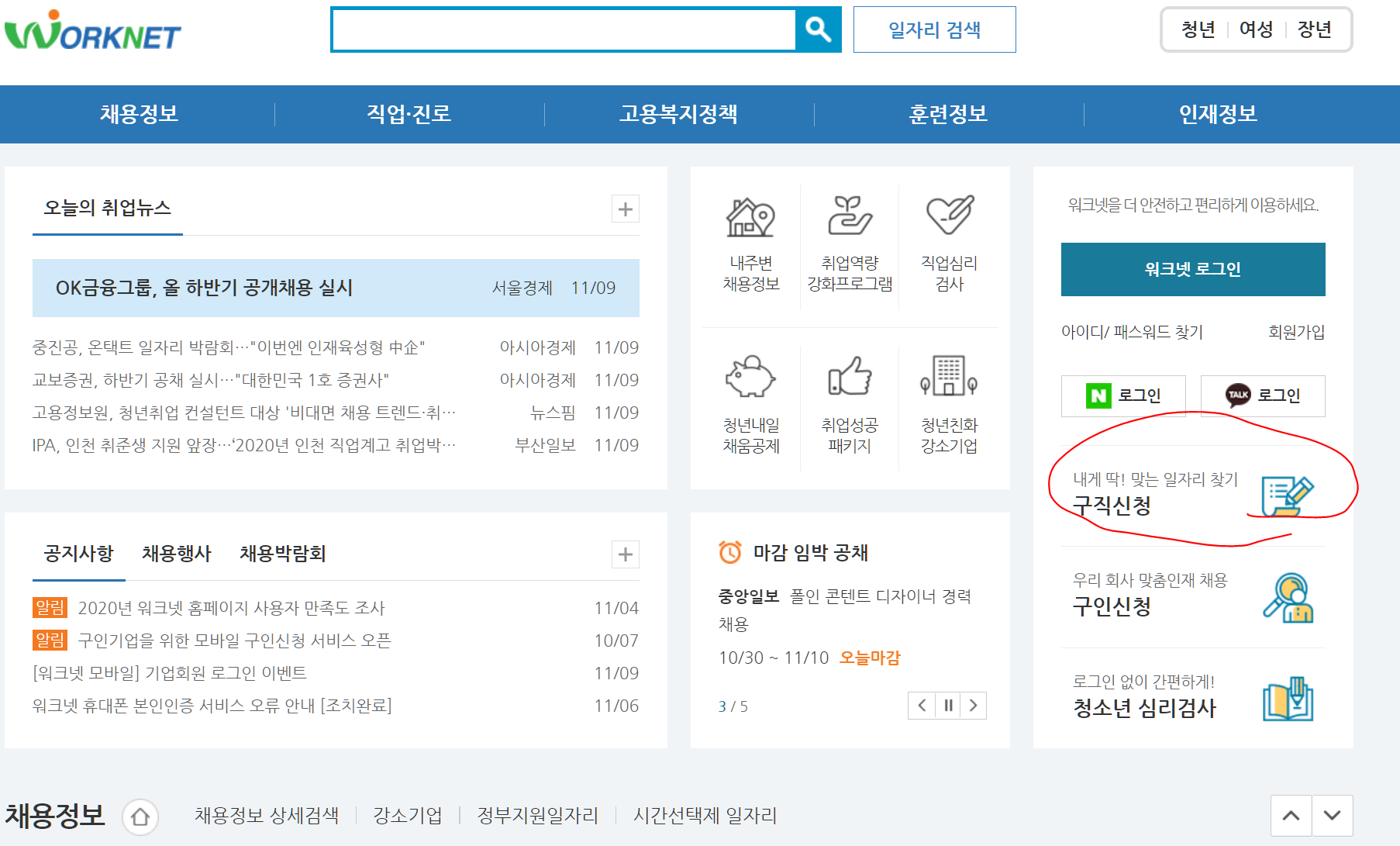Go to the next closing-soon job slide

(x=974, y=706)
